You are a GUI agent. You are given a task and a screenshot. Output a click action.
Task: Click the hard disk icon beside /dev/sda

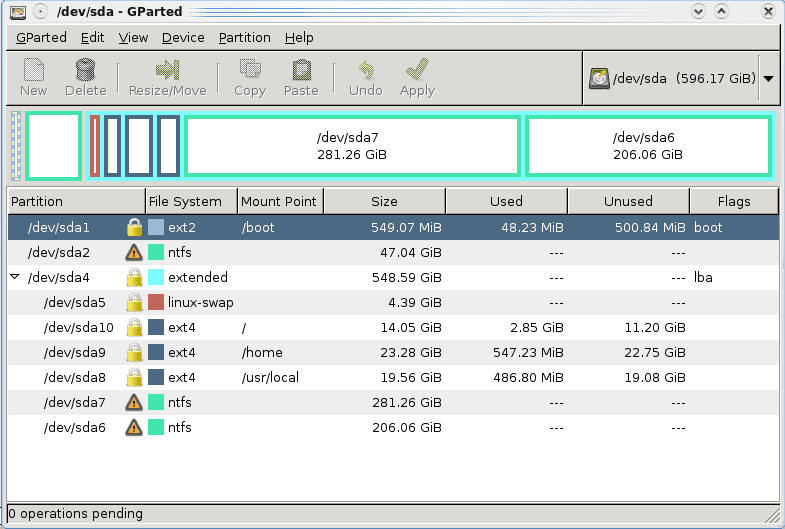pos(599,79)
